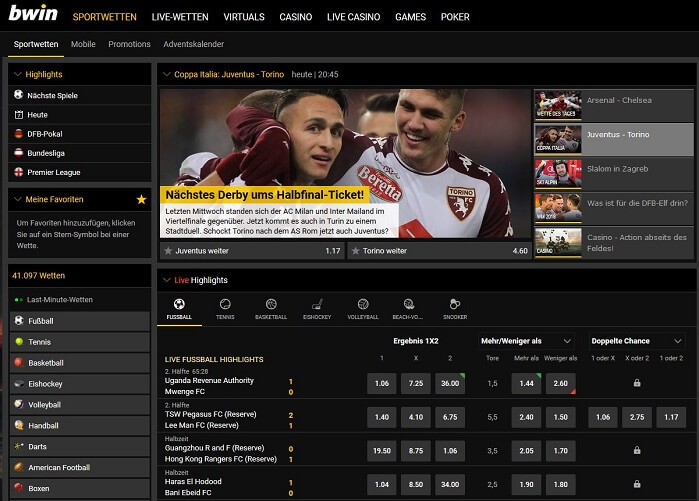
Task: Select odds 34.00 for Bani Ebeid FC
Action: click(450, 485)
